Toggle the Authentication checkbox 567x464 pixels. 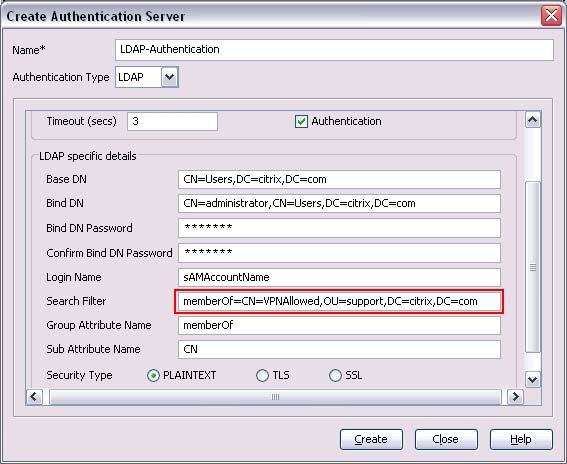301,122
